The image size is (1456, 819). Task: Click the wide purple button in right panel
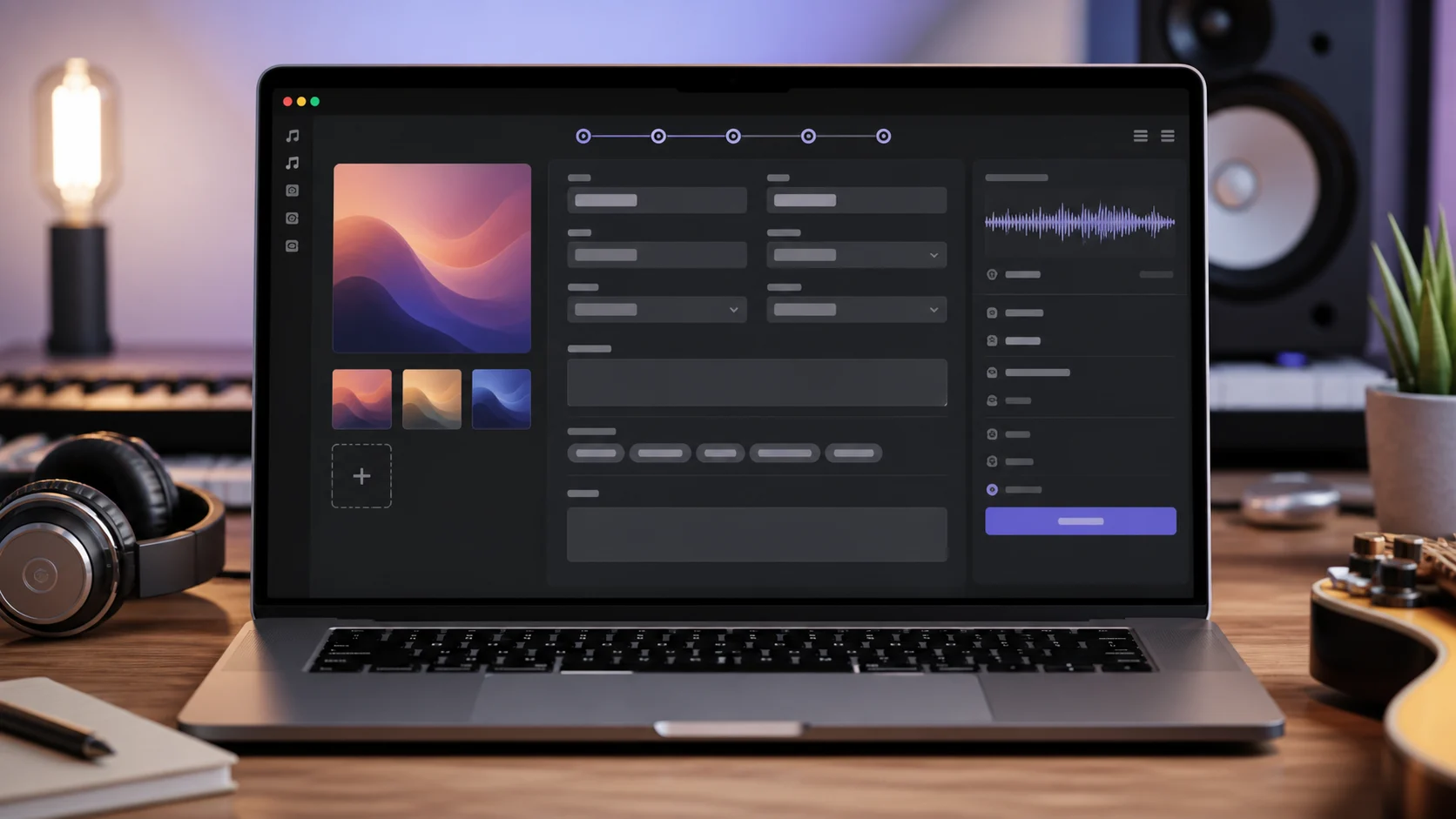pyautogui.click(x=1081, y=521)
